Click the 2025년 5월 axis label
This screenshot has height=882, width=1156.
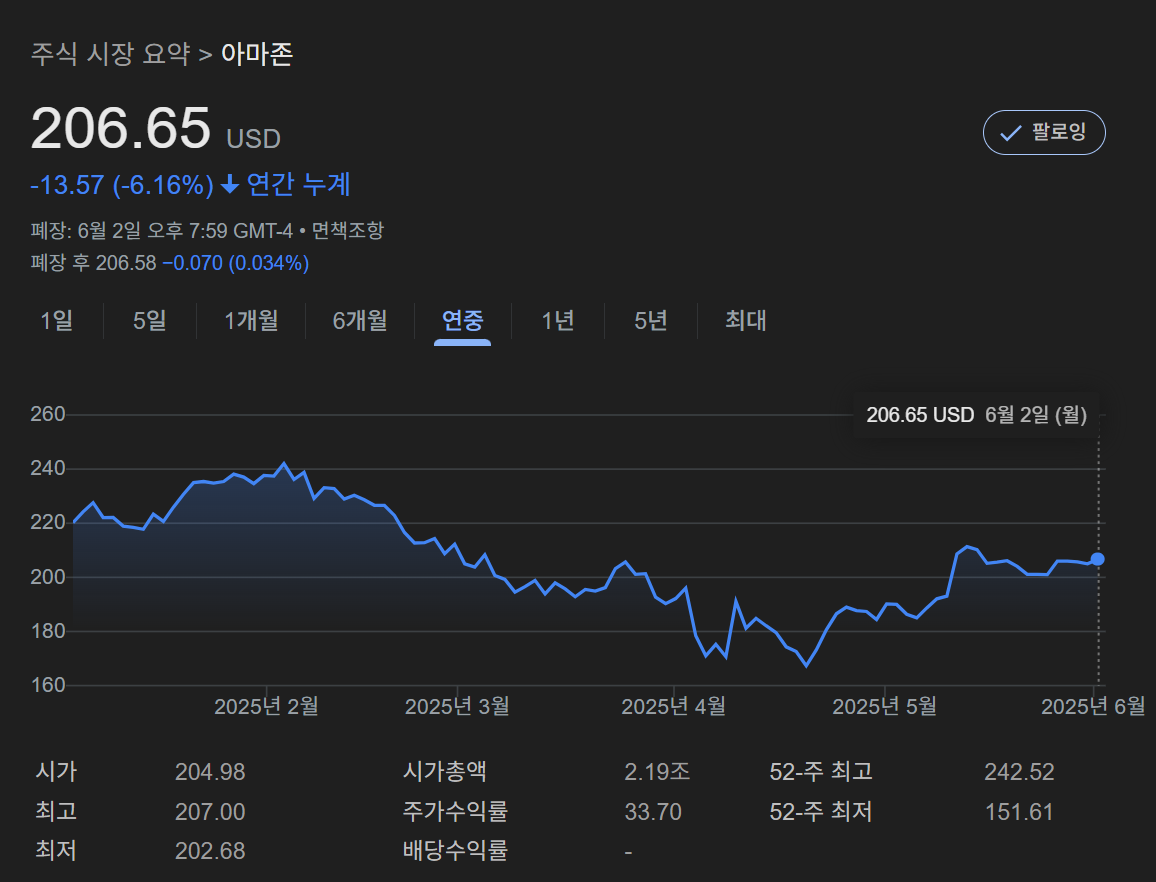click(x=884, y=706)
